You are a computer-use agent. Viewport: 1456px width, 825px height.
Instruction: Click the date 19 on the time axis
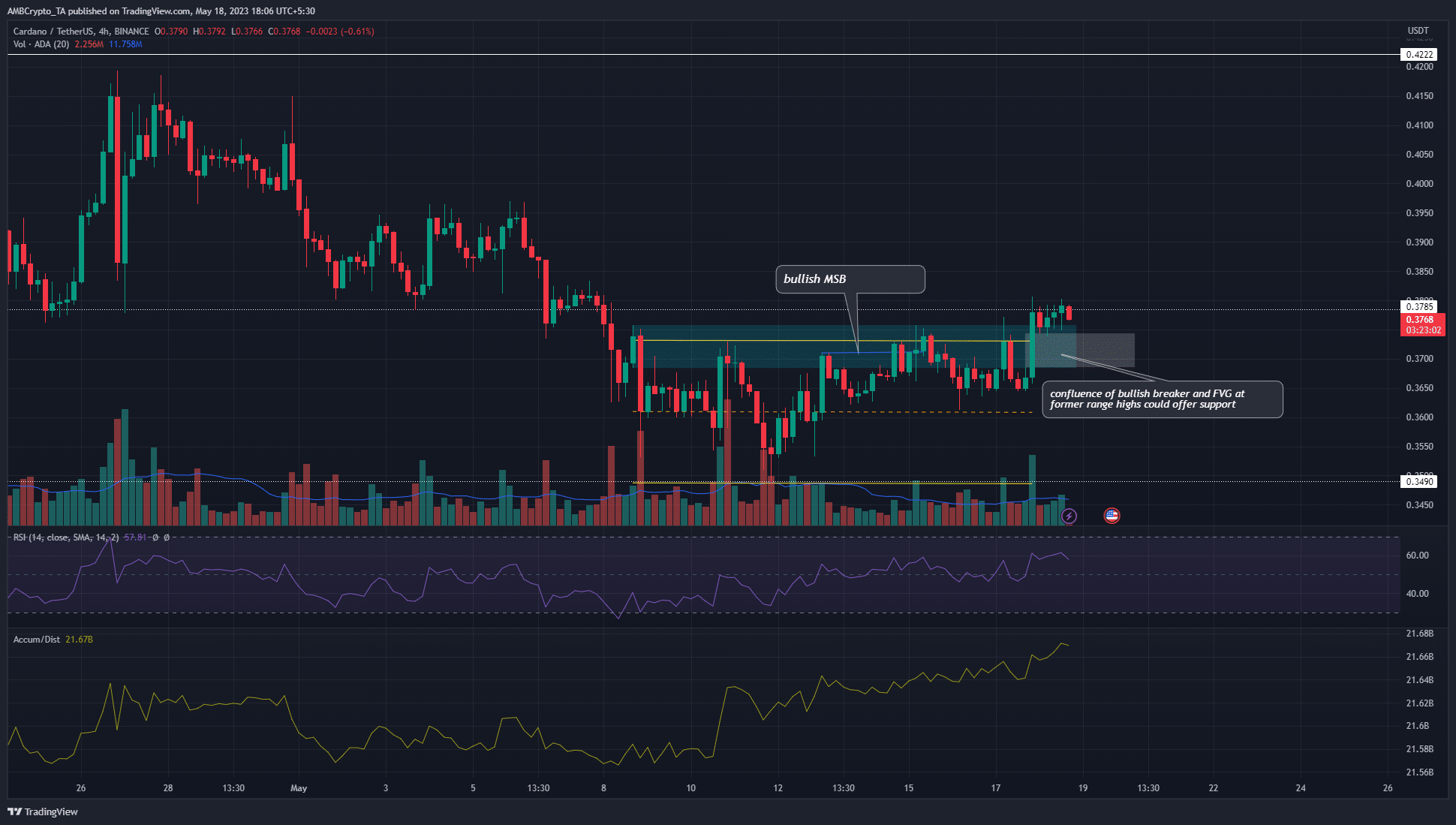(1083, 788)
